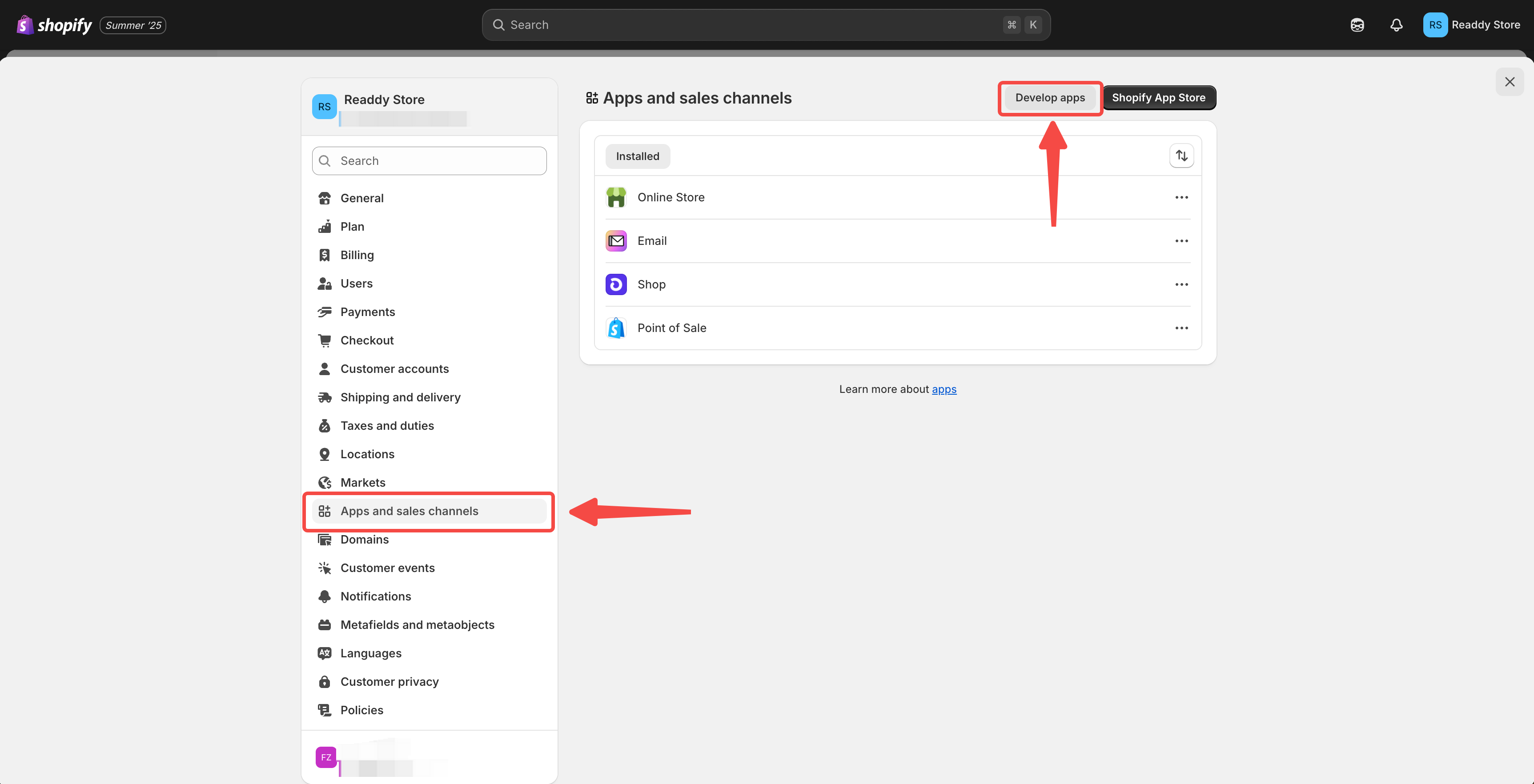This screenshot has width=1534, height=784.
Task: Click the Point of Sale icon
Action: (x=616, y=328)
